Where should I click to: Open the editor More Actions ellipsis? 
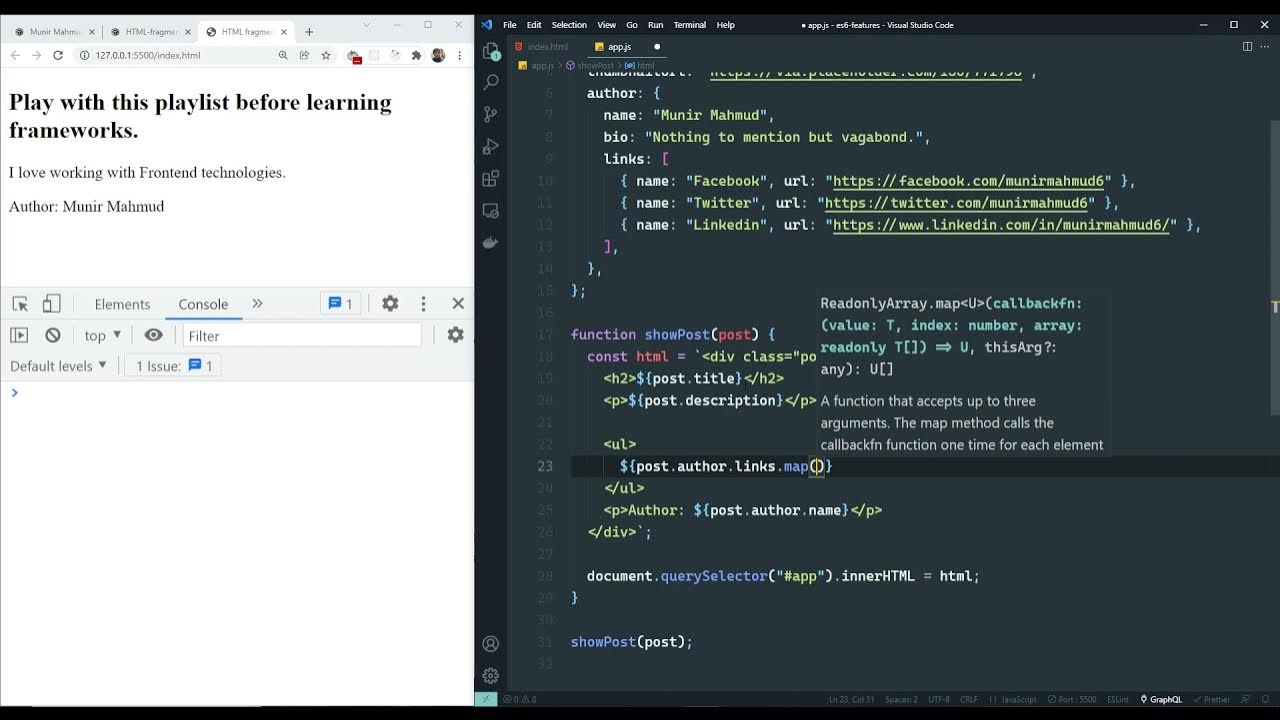[1265, 46]
